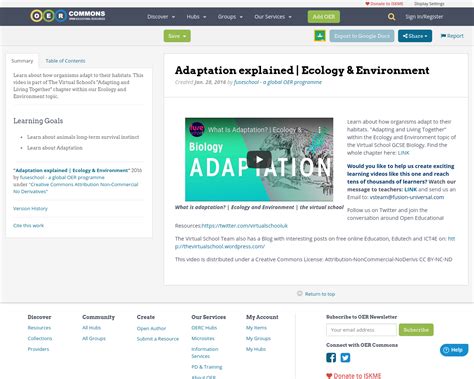Open footer Resources link
The height and width of the screenshot is (379, 474).
[39, 328]
